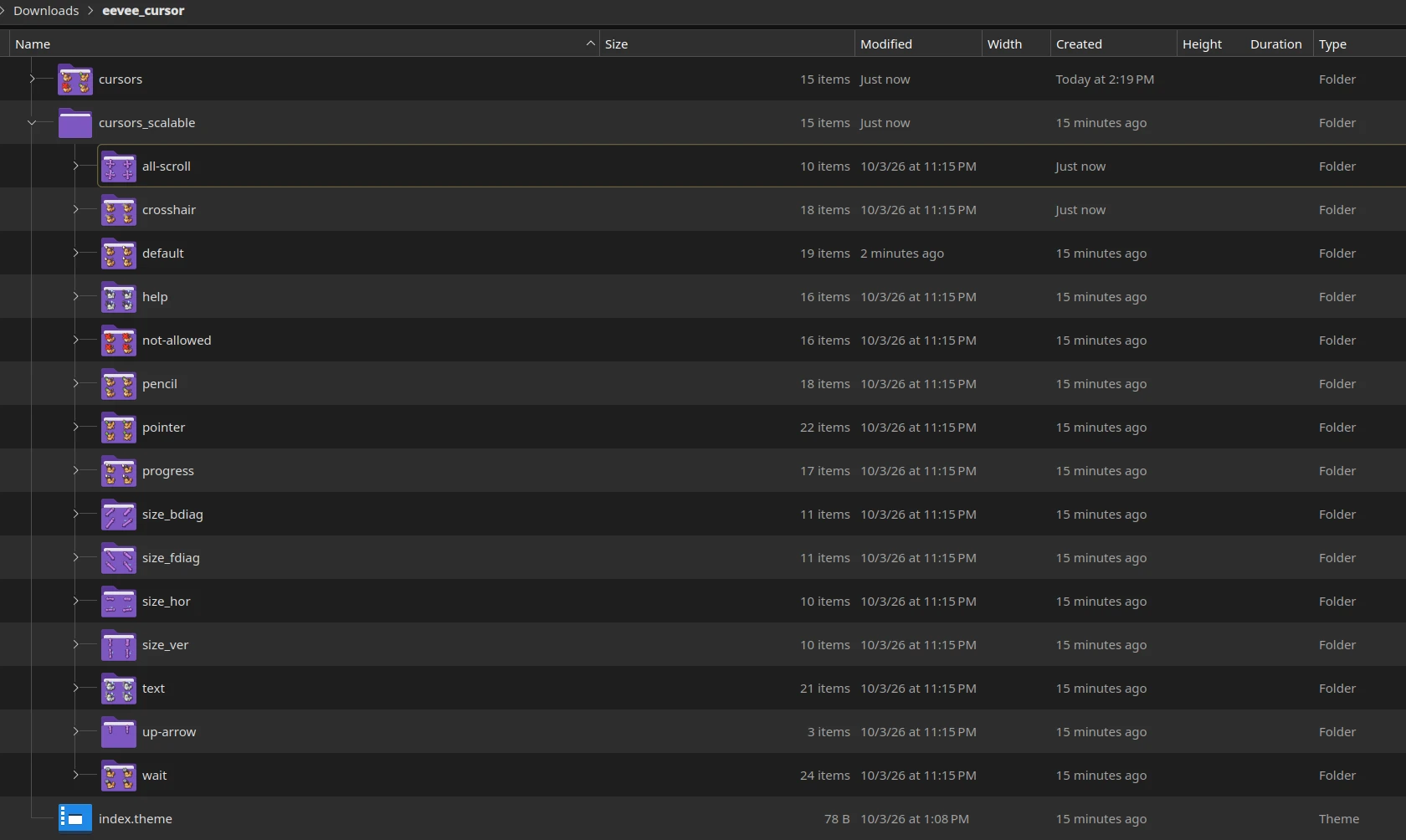
Task: Click the cursors folder icon
Action: click(x=75, y=79)
